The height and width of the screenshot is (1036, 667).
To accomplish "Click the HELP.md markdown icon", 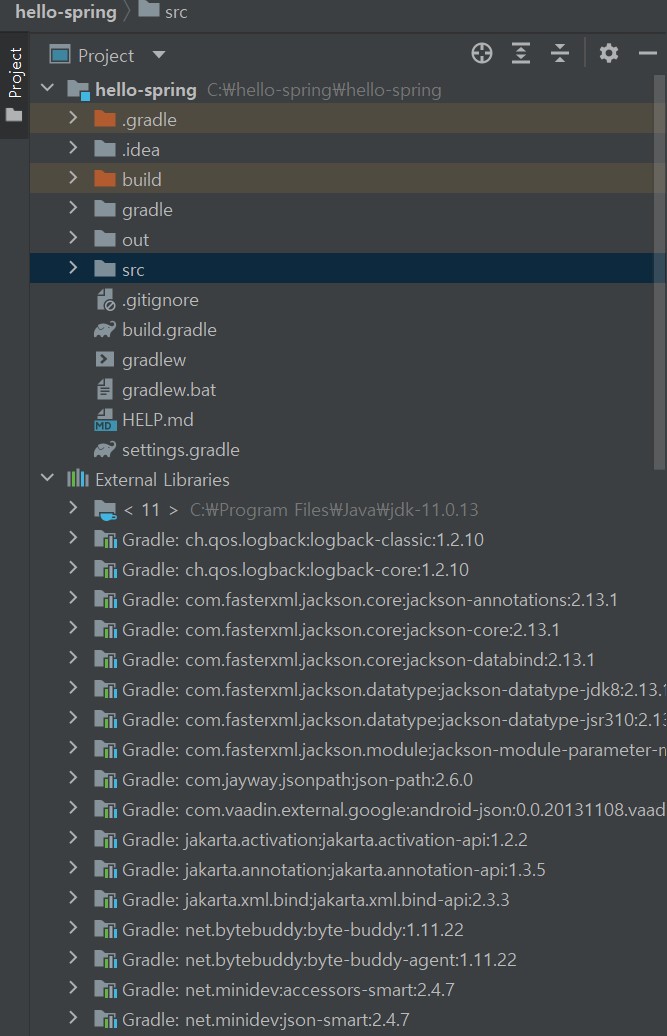I will pos(106,420).
